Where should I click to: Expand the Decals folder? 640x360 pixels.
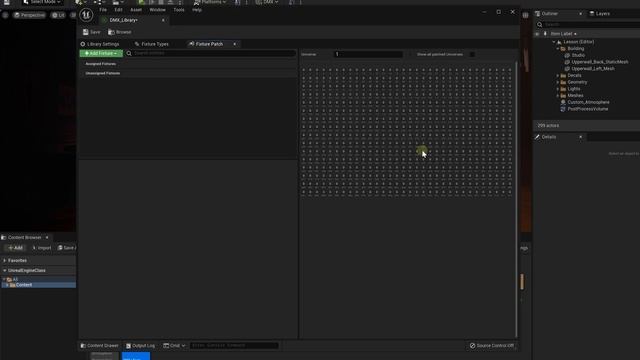(558, 76)
